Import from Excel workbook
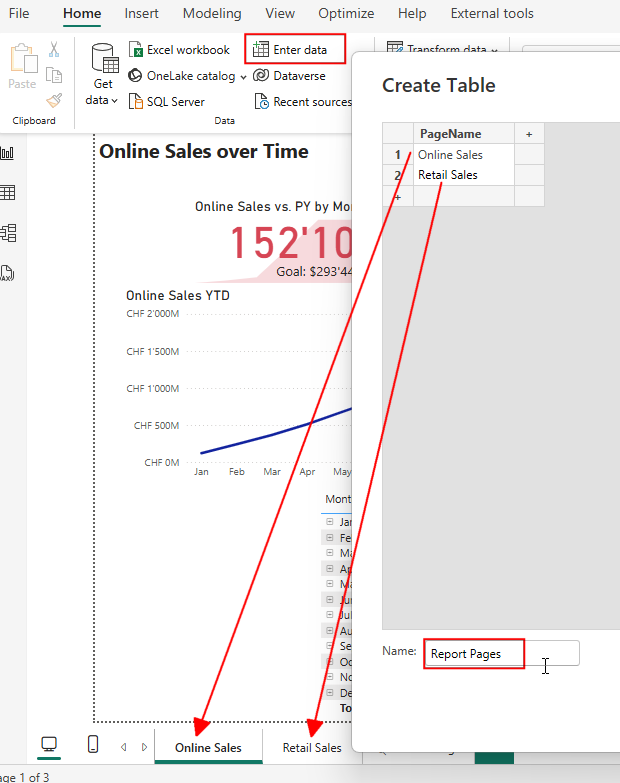The height and width of the screenshot is (783, 620). (179, 50)
